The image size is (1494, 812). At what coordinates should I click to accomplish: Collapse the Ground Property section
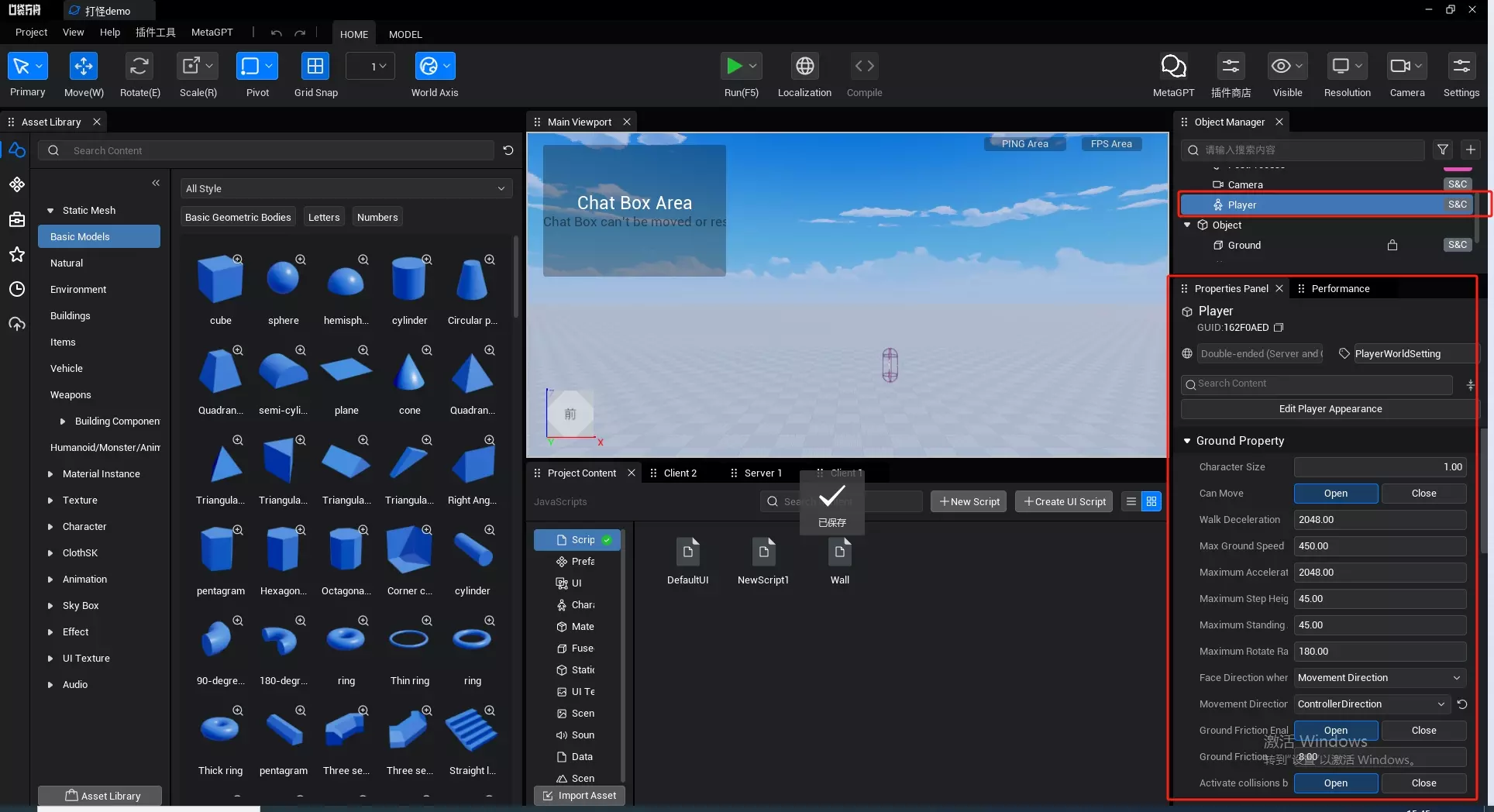(1187, 441)
